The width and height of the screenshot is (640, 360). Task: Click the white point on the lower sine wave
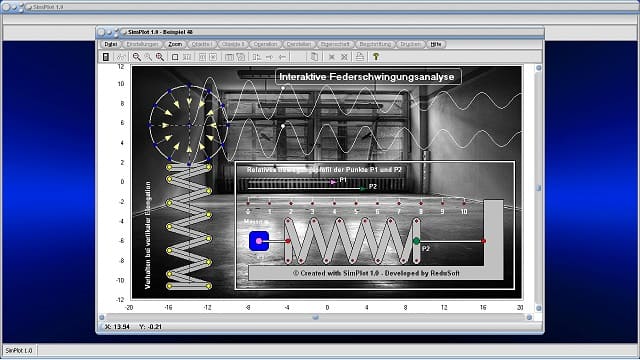(x=283, y=126)
